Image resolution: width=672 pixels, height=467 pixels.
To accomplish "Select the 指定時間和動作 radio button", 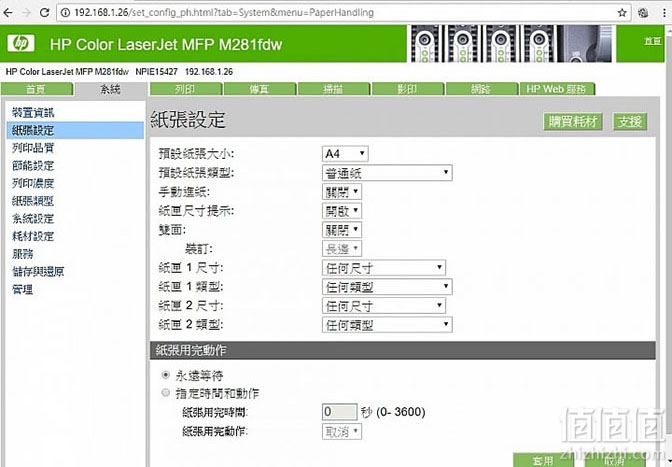I will pos(165,392).
